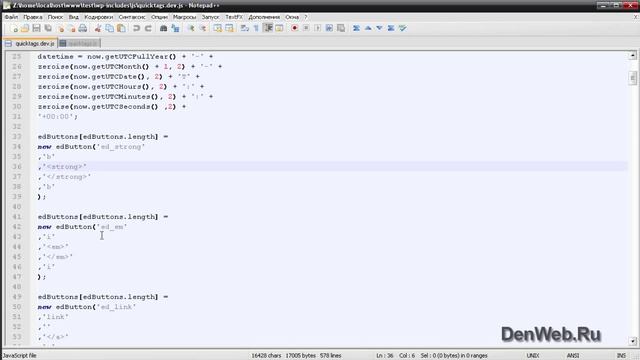Open the Дополнения menu

tap(264, 17)
